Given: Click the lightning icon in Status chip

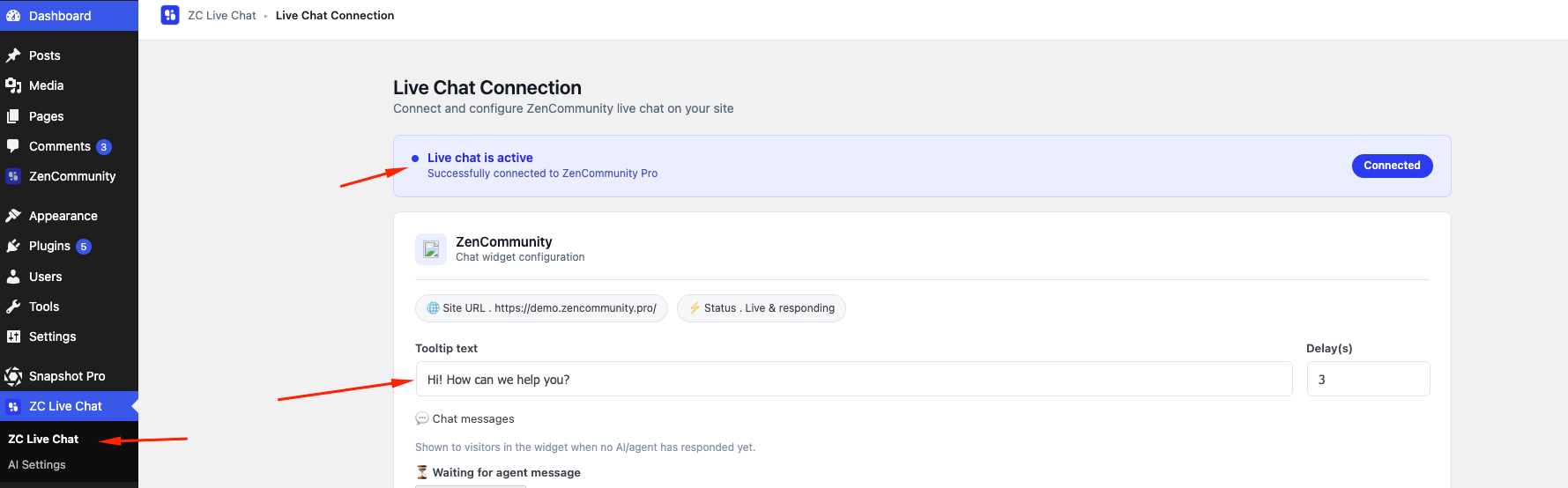Looking at the screenshot, I should [x=695, y=308].
